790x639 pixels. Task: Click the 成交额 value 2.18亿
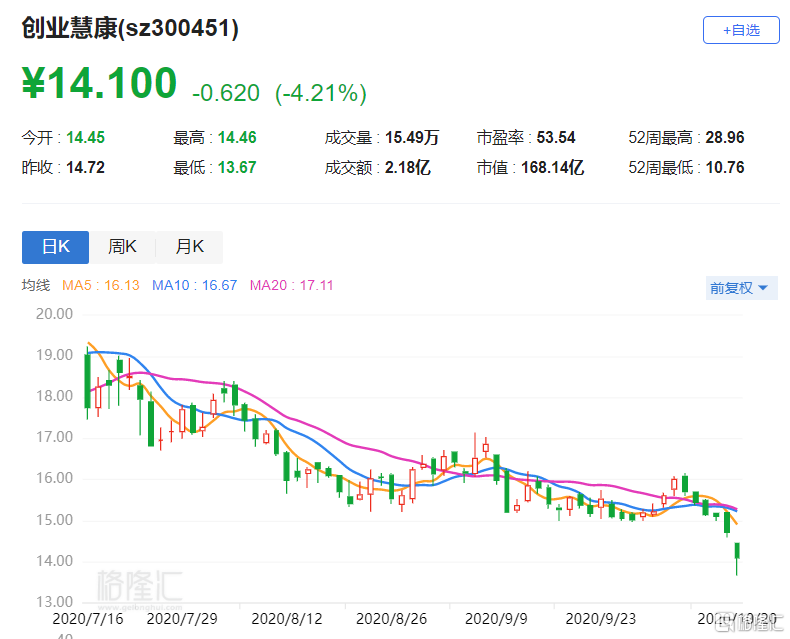point(408,167)
